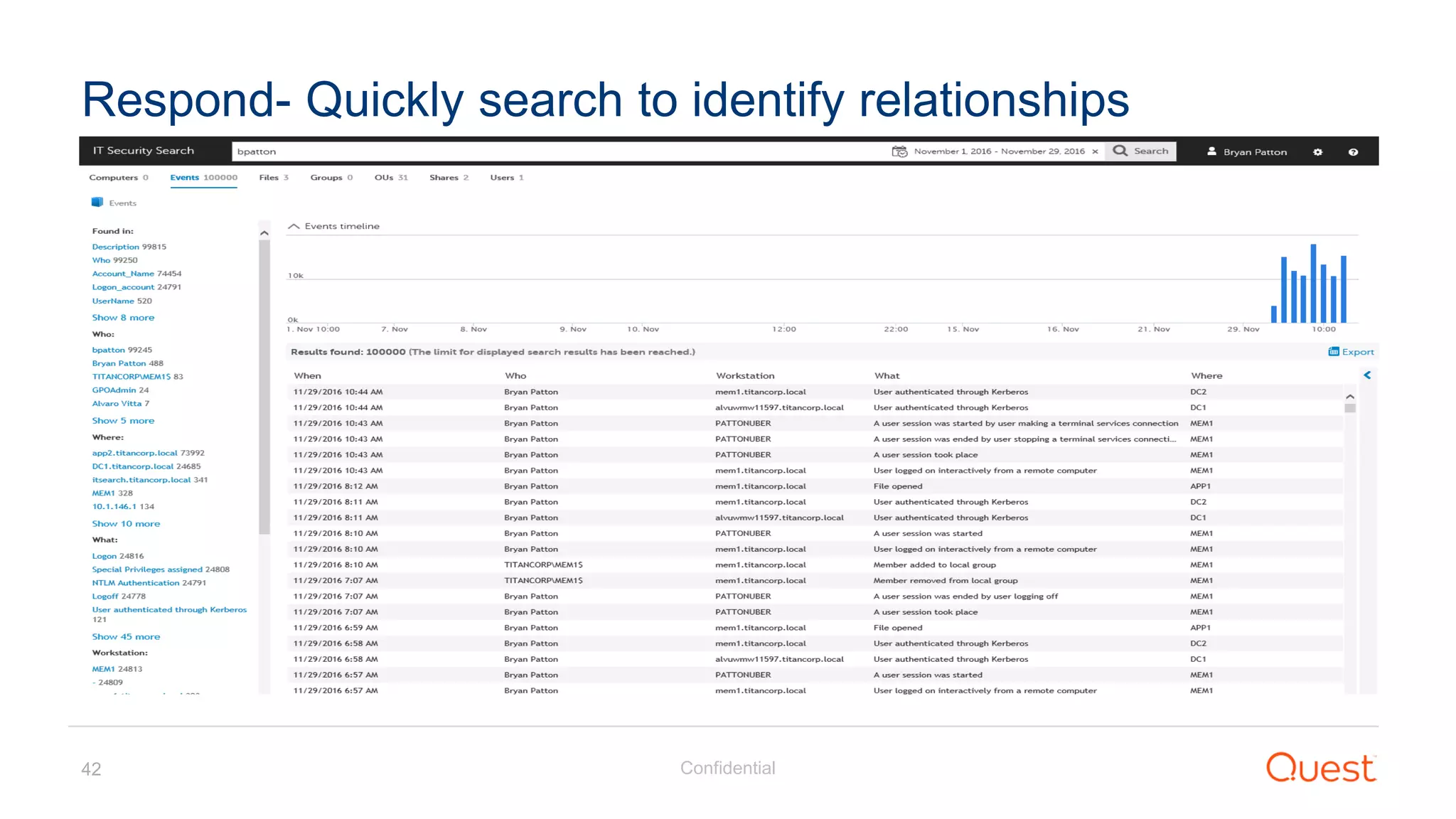Open the OUs tab

click(x=391, y=178)
